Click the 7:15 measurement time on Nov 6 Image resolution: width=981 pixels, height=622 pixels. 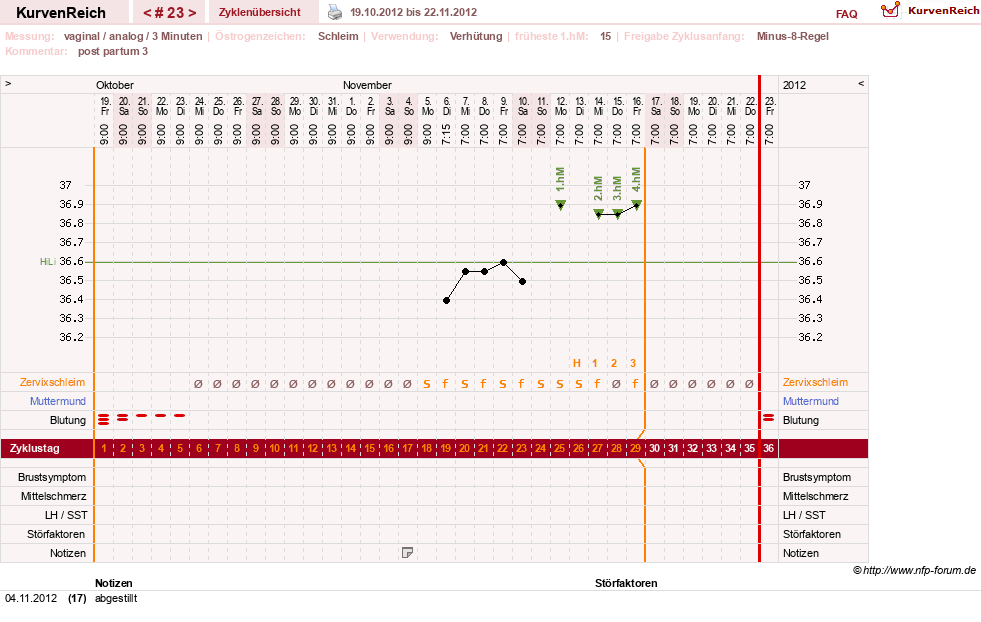pos(446,134)
